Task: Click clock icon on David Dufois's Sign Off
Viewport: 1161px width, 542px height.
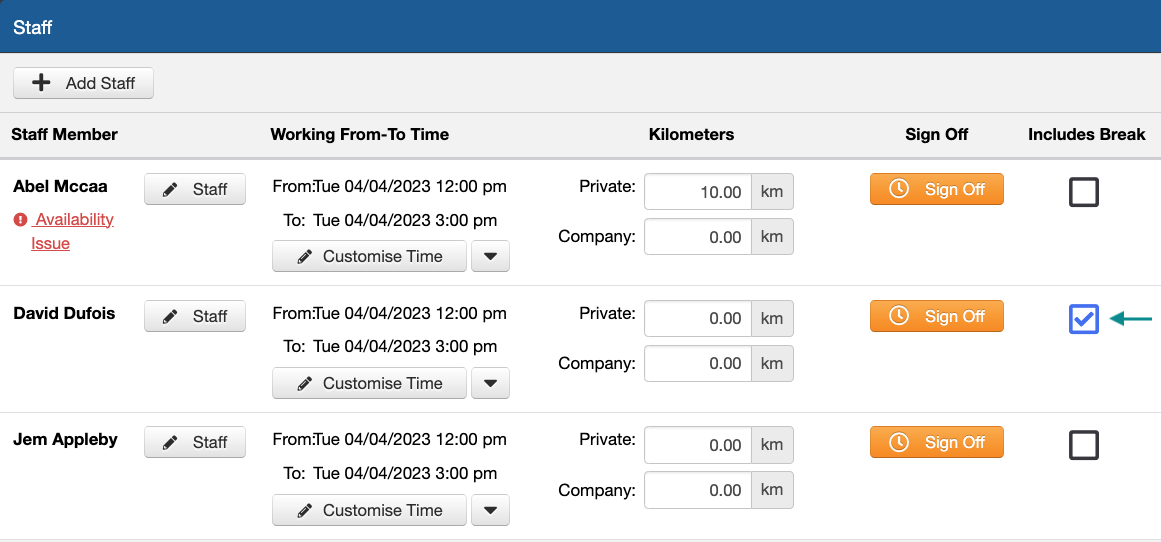Action: click(899, 315)
